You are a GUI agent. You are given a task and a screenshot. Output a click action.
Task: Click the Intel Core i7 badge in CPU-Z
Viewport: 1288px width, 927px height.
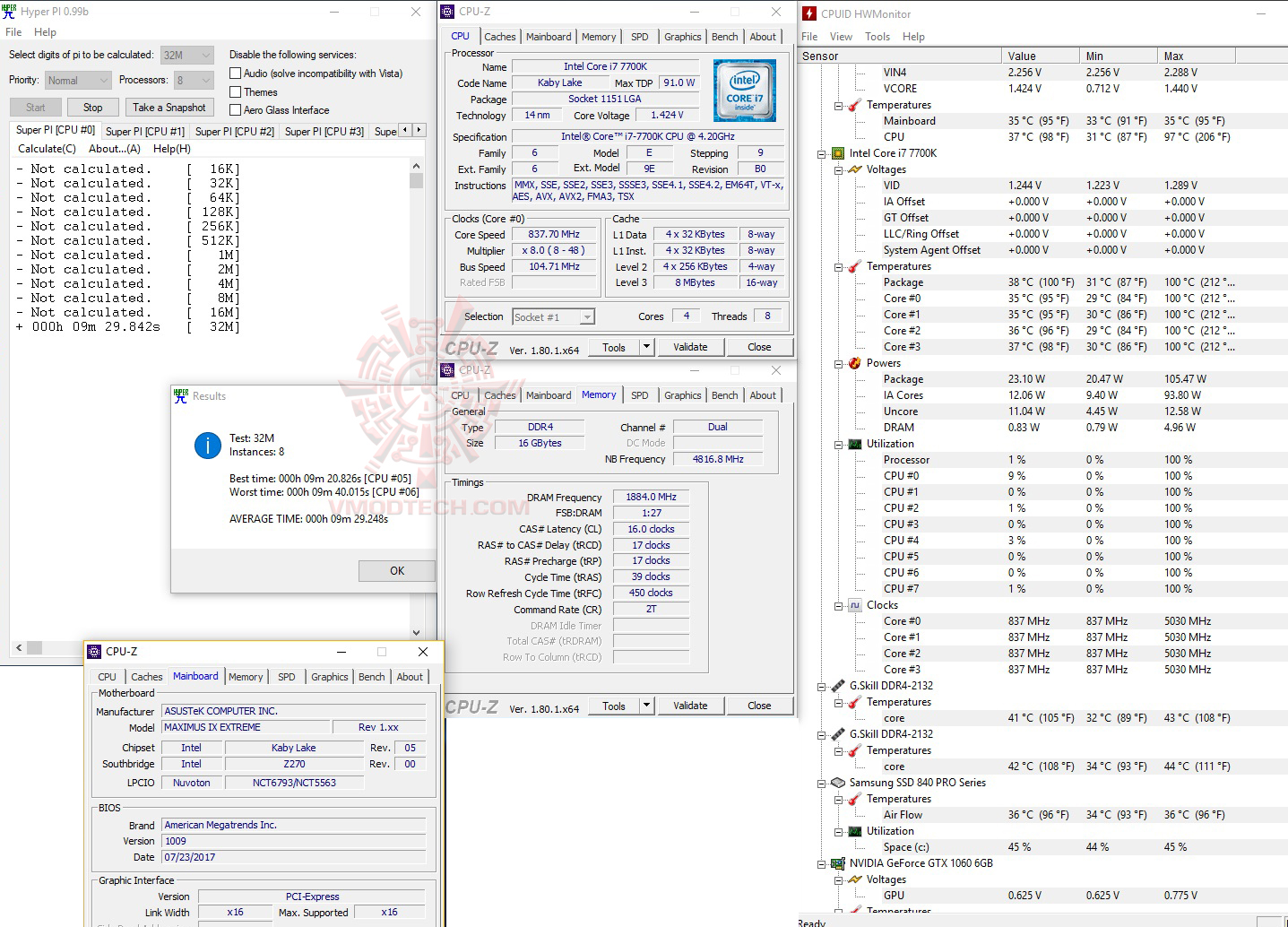[x=745, y=90]
